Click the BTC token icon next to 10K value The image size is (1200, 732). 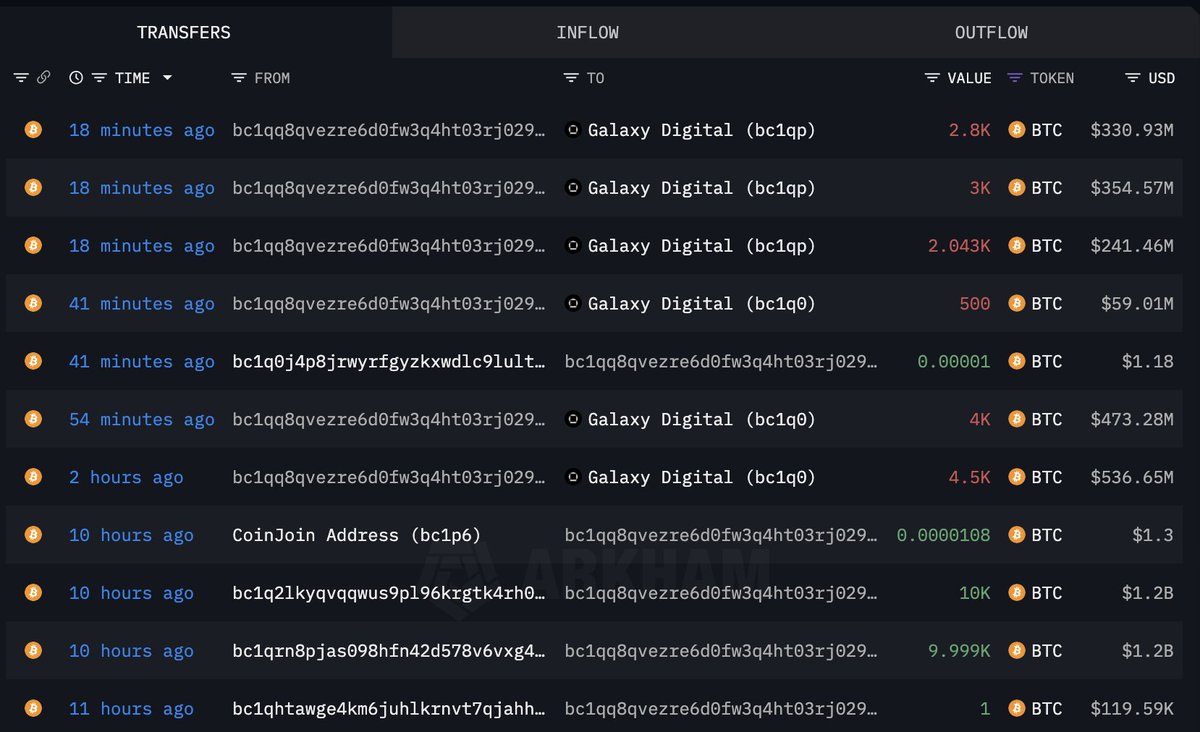click(x=1016, y=593)
